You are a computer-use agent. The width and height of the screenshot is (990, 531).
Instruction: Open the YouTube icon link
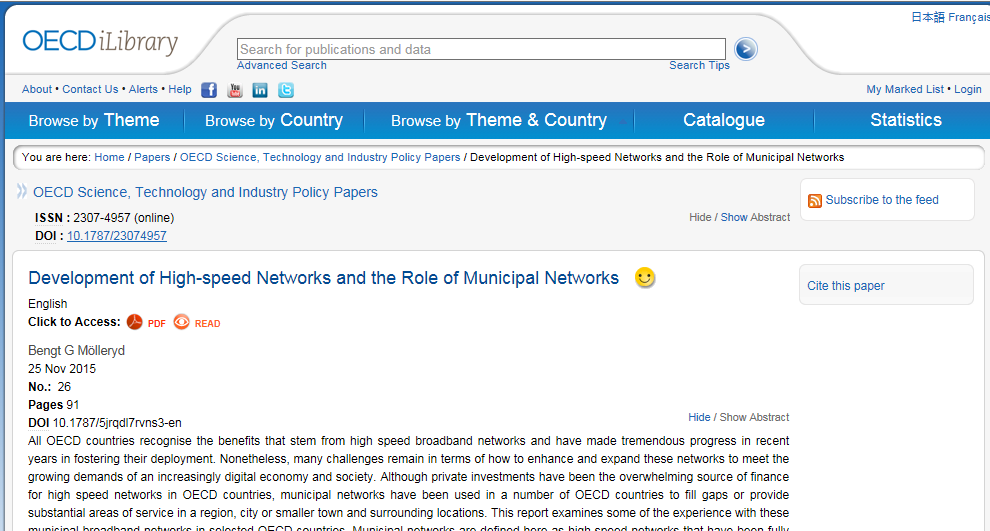(x=235, y=90)
